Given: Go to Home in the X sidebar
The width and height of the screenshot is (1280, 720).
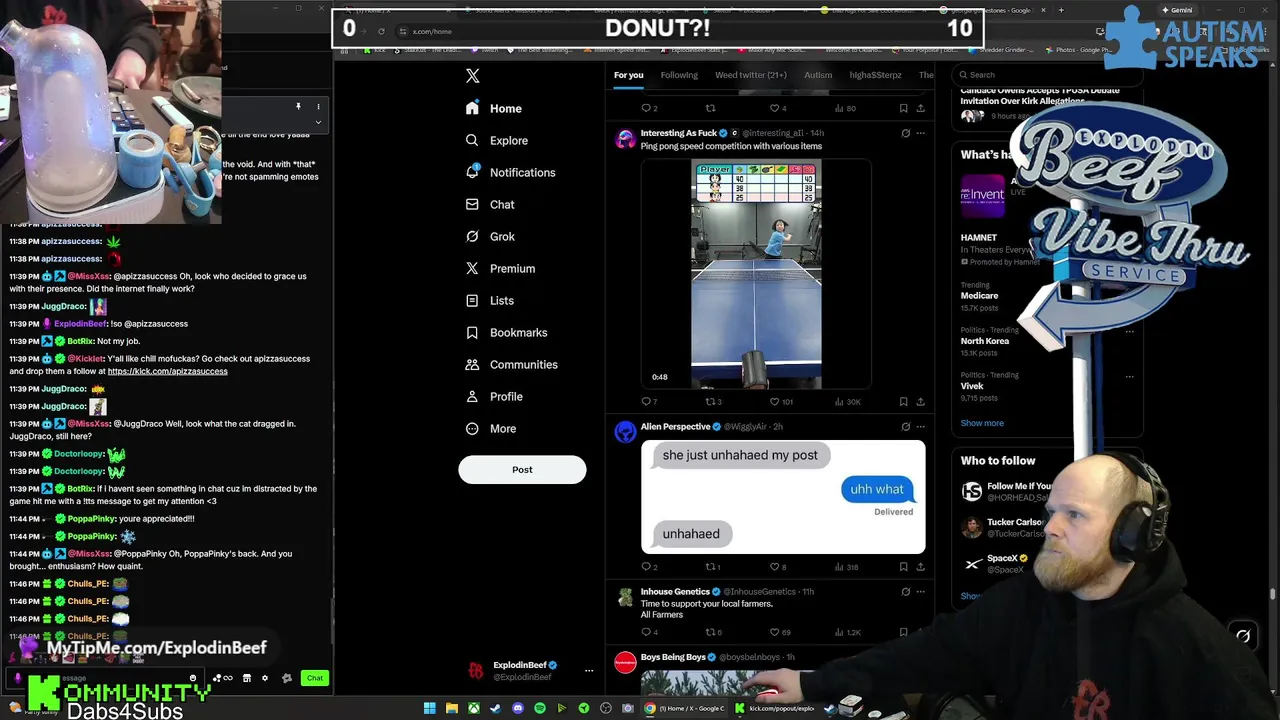Looking at the screenshot, I should (x=494, y=108).
